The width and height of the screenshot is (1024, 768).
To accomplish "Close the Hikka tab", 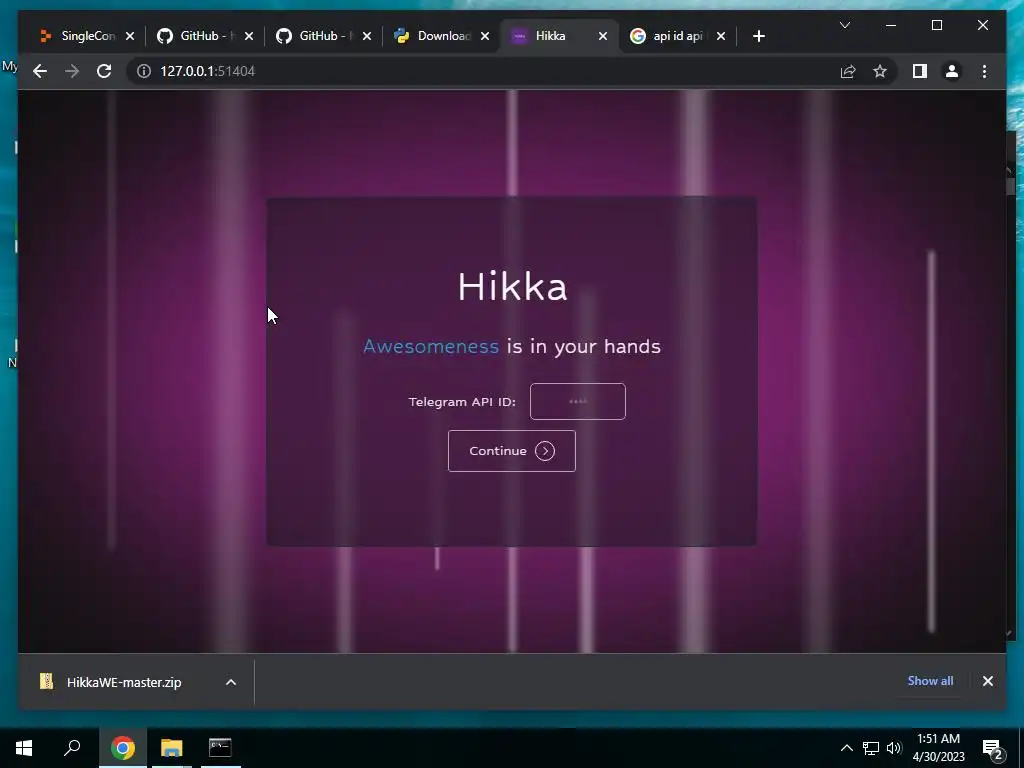I will coord(603,37).
